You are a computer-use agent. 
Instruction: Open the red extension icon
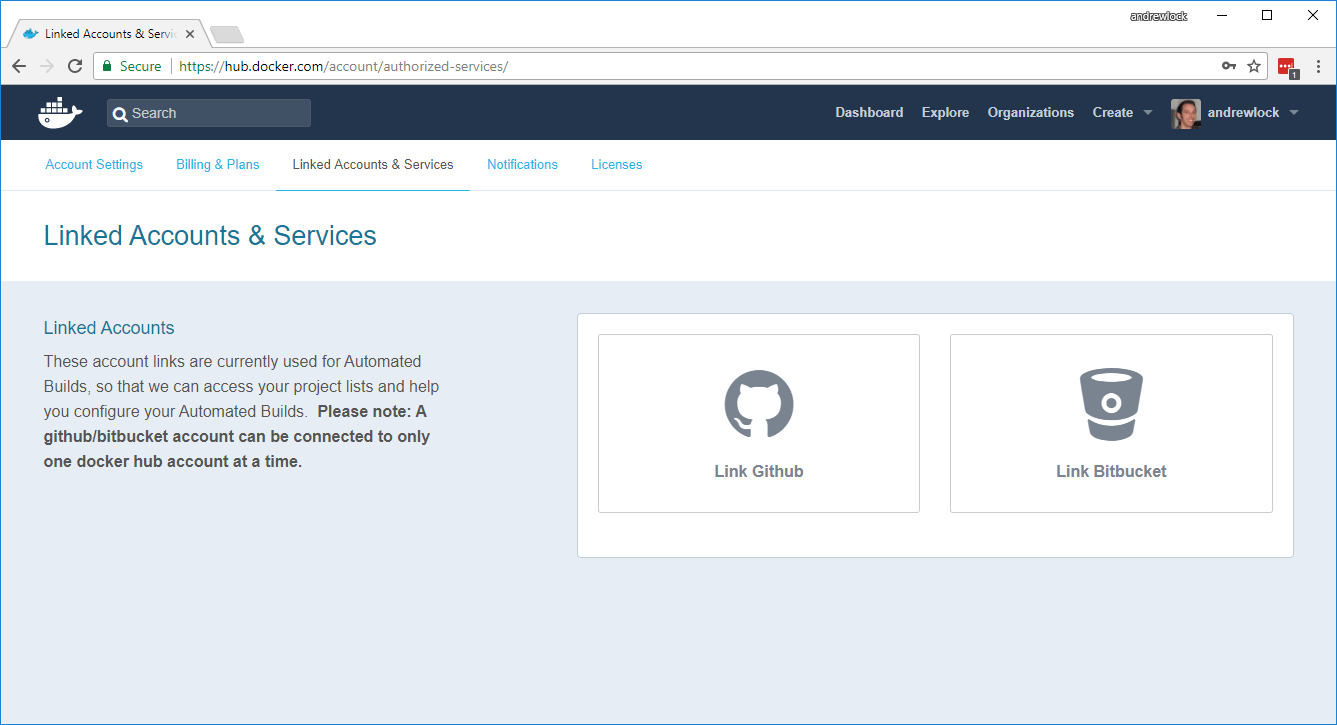(x=1287, y=67)
